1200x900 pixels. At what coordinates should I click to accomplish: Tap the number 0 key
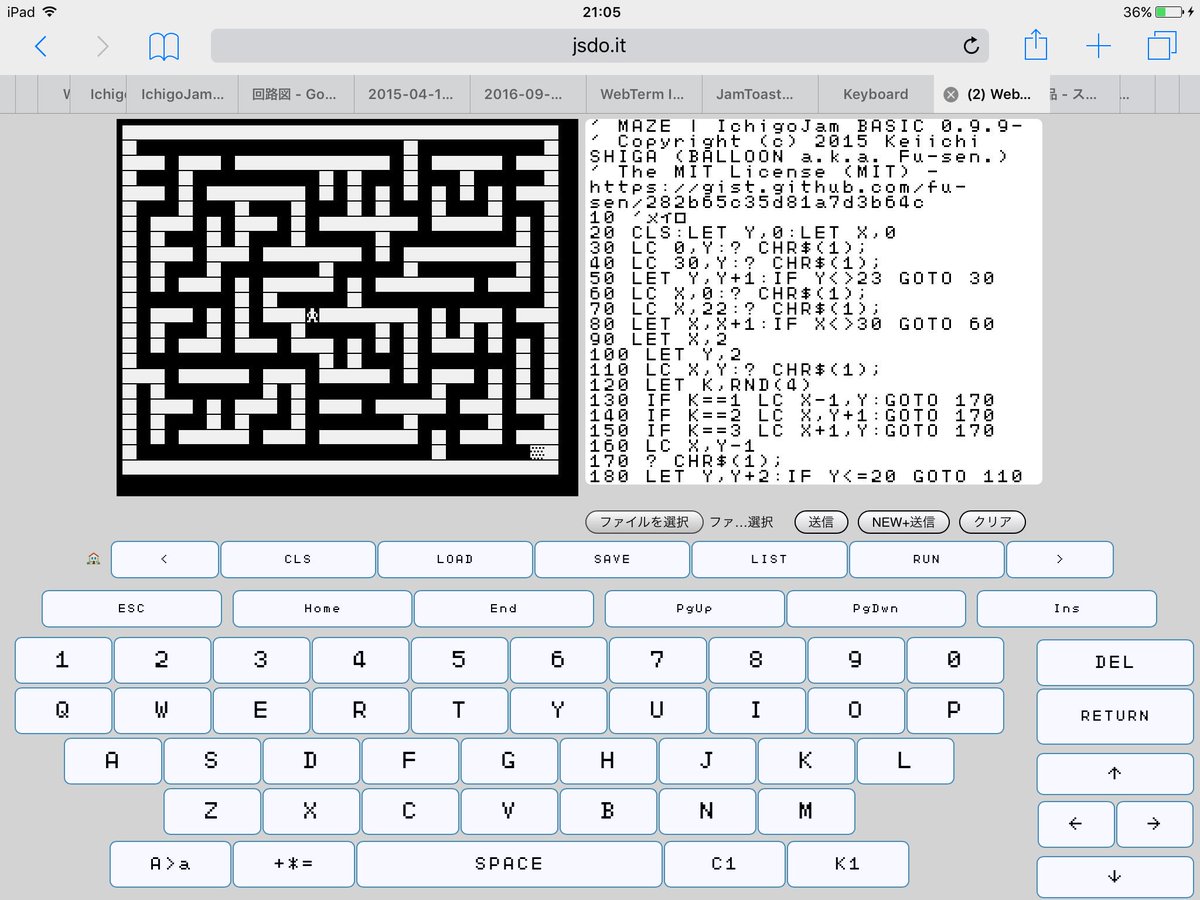point(954,660)
